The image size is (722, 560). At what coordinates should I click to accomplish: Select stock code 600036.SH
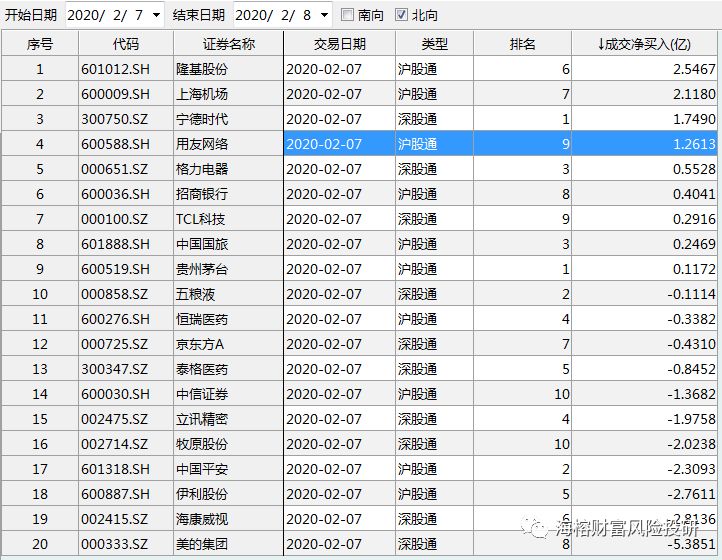pyautogui.click(x=126, y=194)
